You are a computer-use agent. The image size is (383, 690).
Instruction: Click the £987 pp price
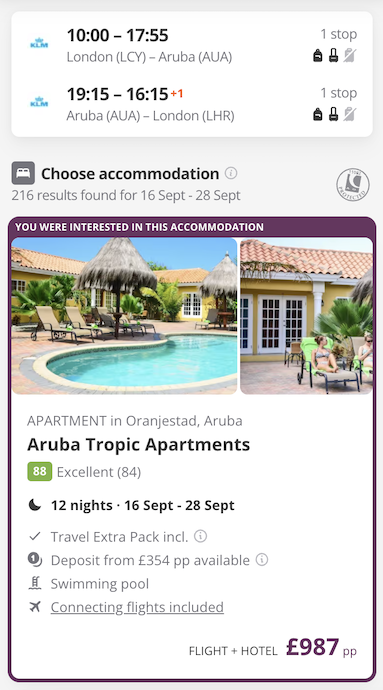[321, 648]
